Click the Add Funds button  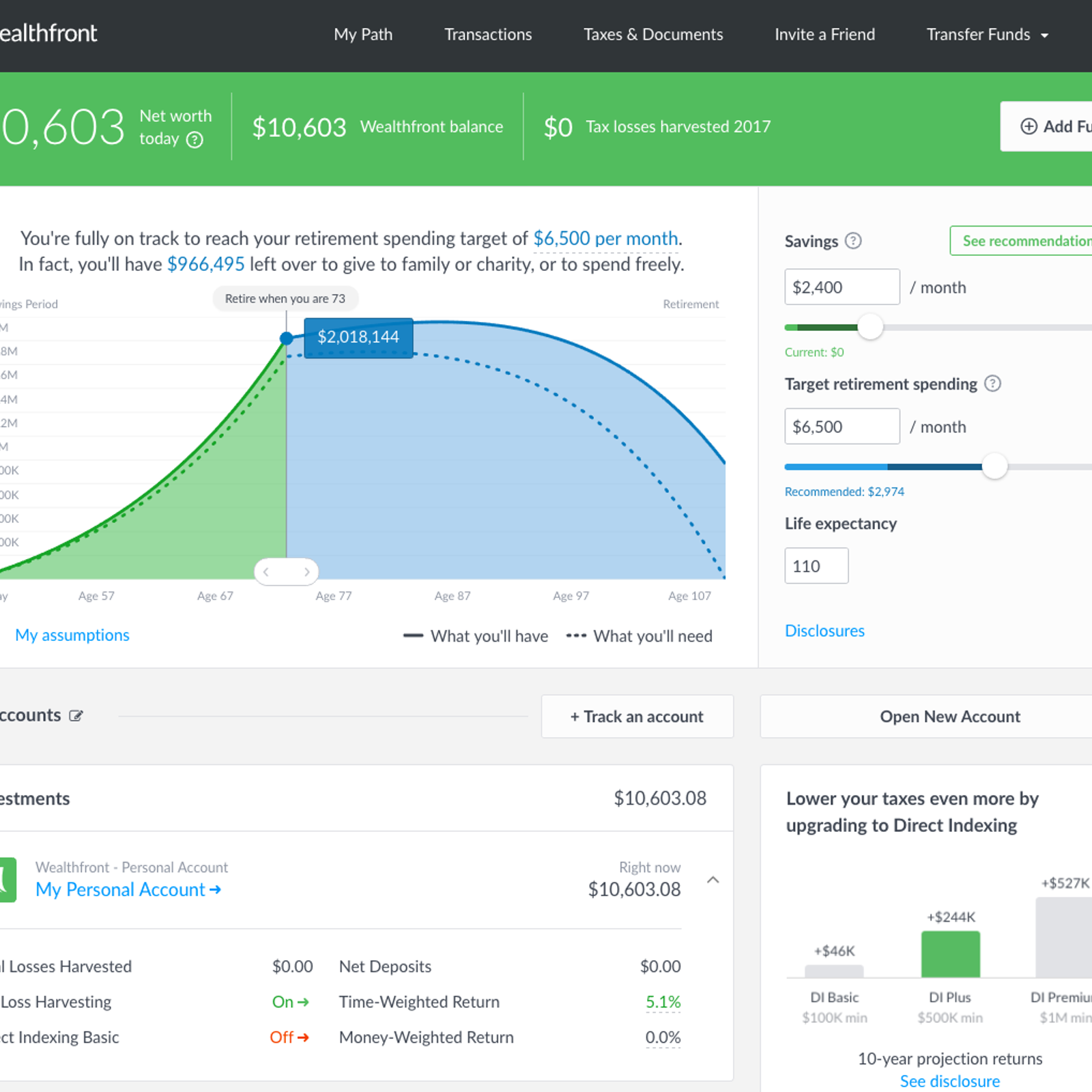click(x=1046, y=126)
